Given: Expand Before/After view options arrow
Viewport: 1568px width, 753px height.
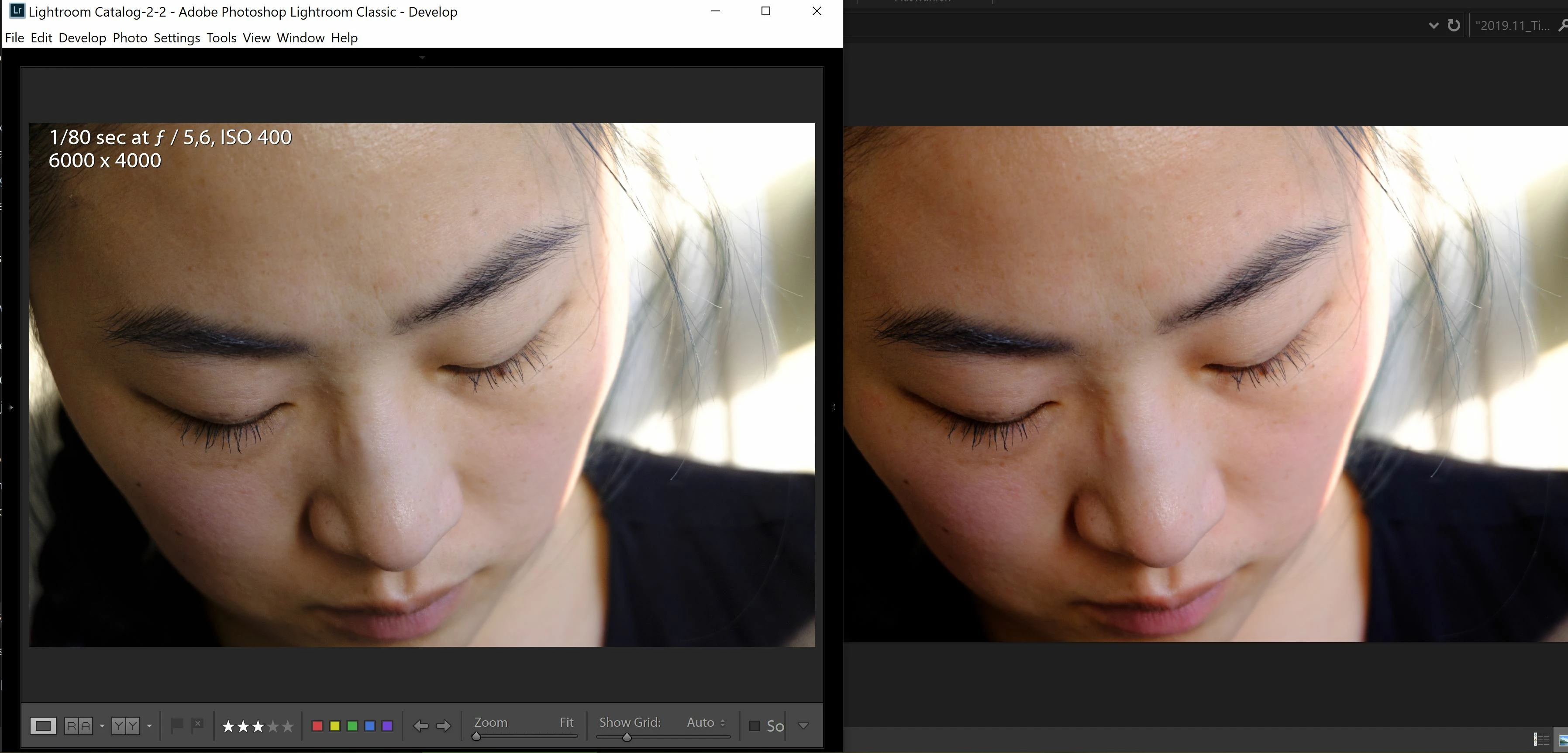Looking at the screenshot, I should pyautogui.click(x=149, y=725).
